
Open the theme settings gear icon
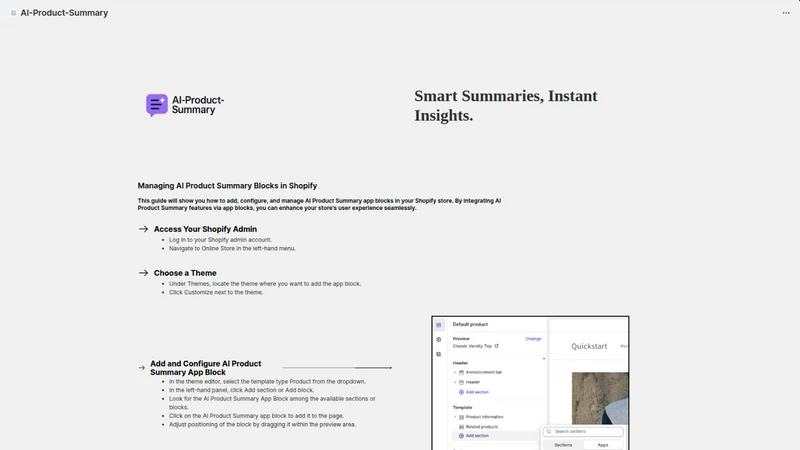pyautogui.click(x=439, y=339)
